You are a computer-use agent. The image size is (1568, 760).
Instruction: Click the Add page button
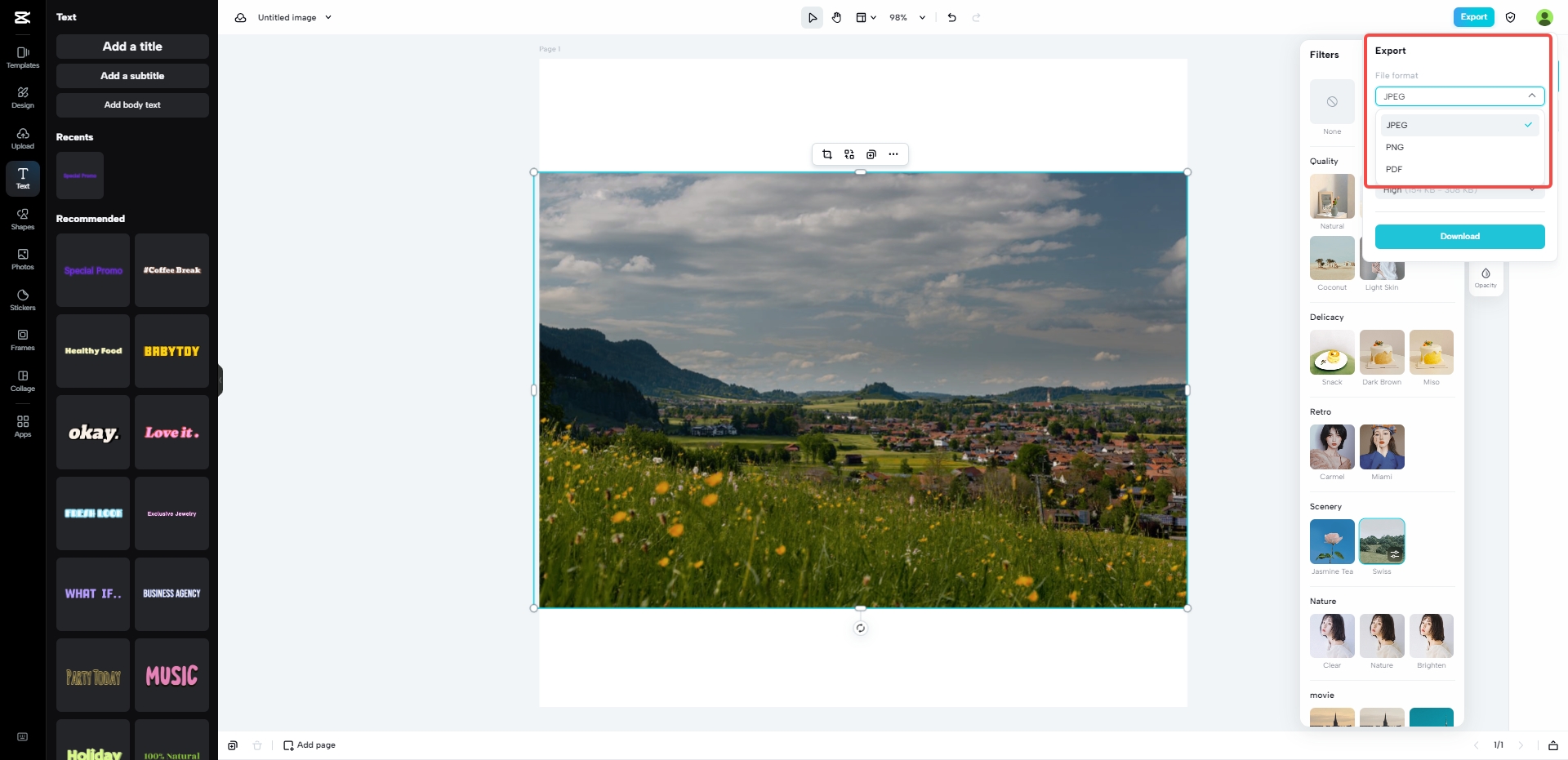pos(310,745)
